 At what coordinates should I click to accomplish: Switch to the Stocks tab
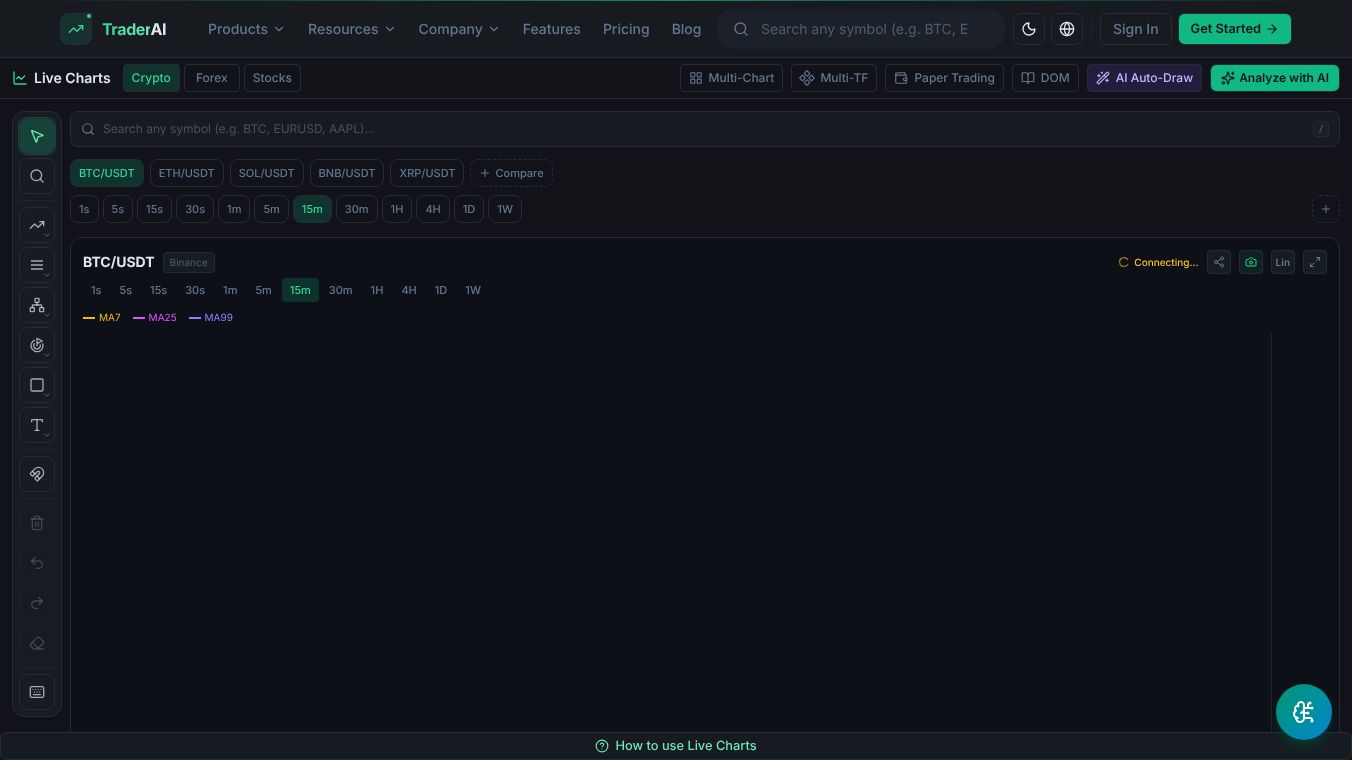pyautogui.click(x=272, y=78)
